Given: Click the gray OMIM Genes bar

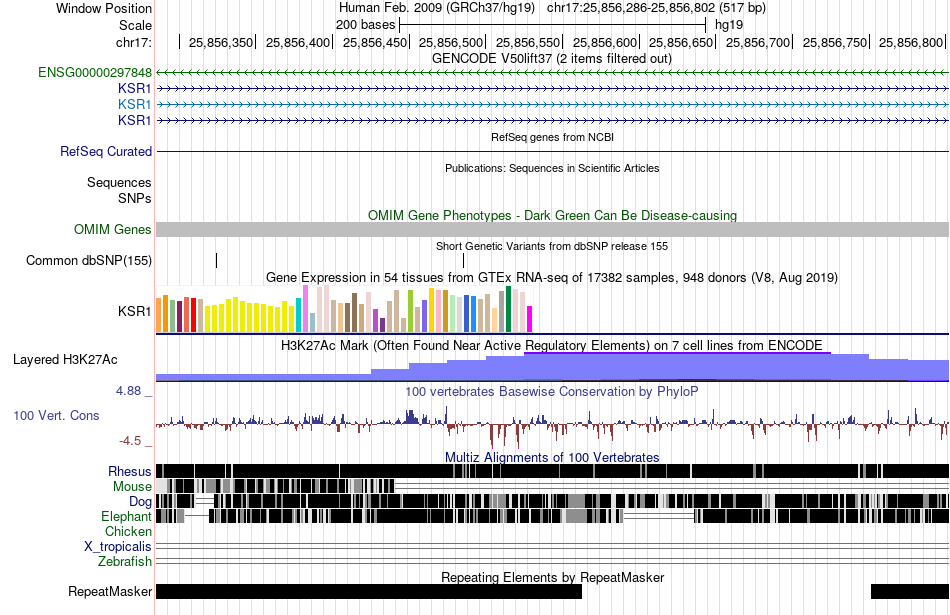Looking at the screenshot, I should tap(553, 230).
